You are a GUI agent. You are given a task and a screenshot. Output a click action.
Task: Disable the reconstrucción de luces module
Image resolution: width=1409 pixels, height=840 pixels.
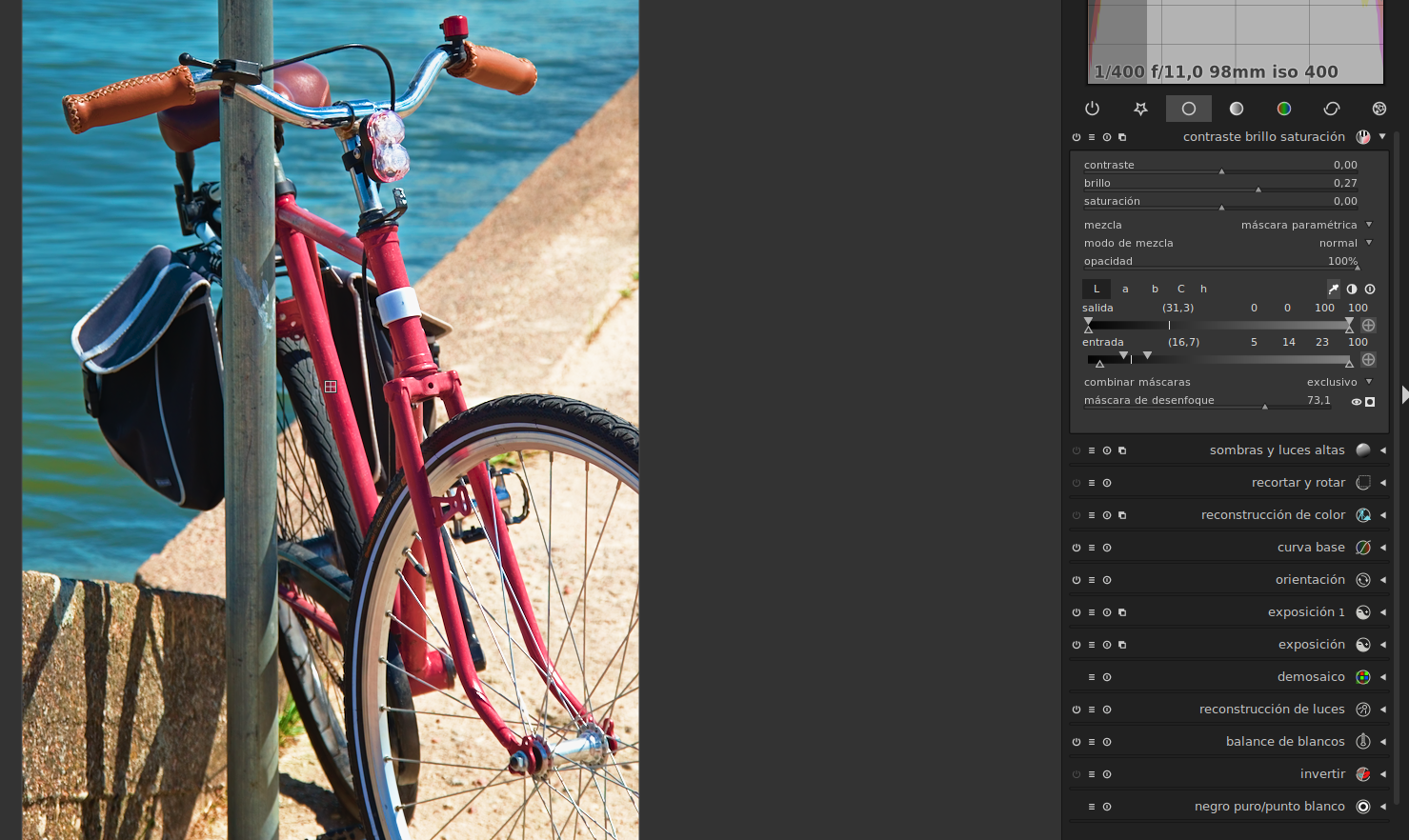[1077, 710]
